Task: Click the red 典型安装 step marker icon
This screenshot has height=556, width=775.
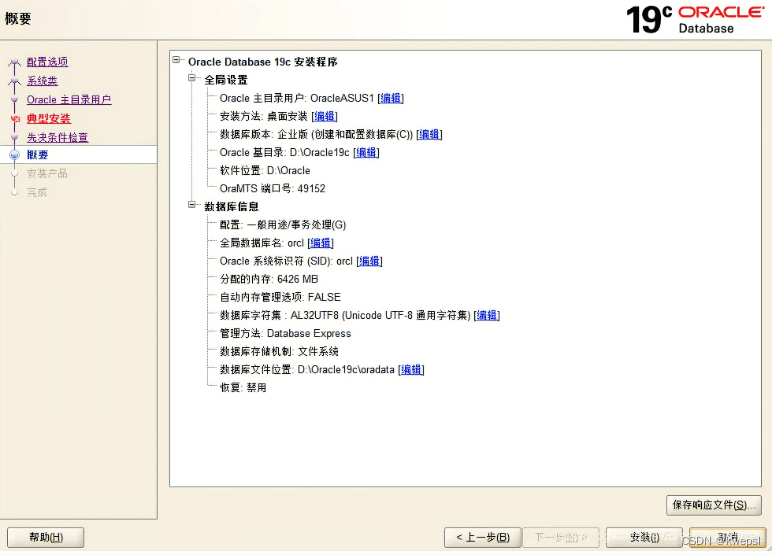Action: (x=15, y=119)
